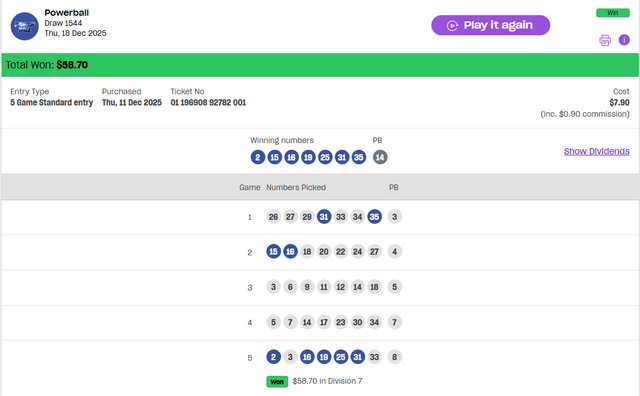Click ball 11 in game 3

[324, 287]
